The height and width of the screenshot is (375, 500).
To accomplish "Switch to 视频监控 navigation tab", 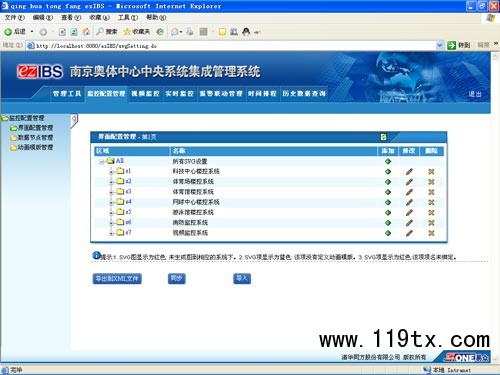I will point(145,94).
